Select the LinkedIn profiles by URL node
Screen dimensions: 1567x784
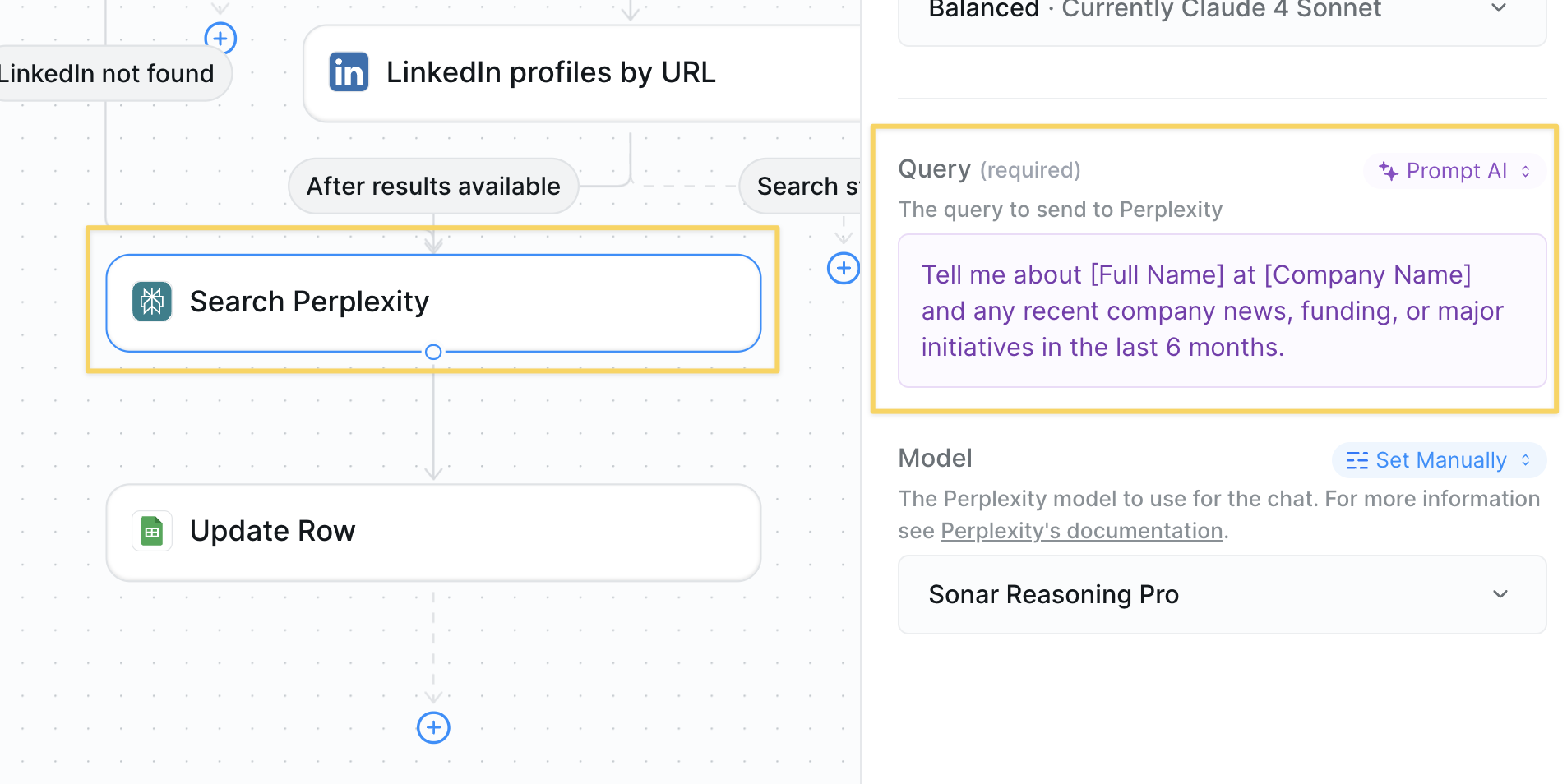[x=581, y=73]
